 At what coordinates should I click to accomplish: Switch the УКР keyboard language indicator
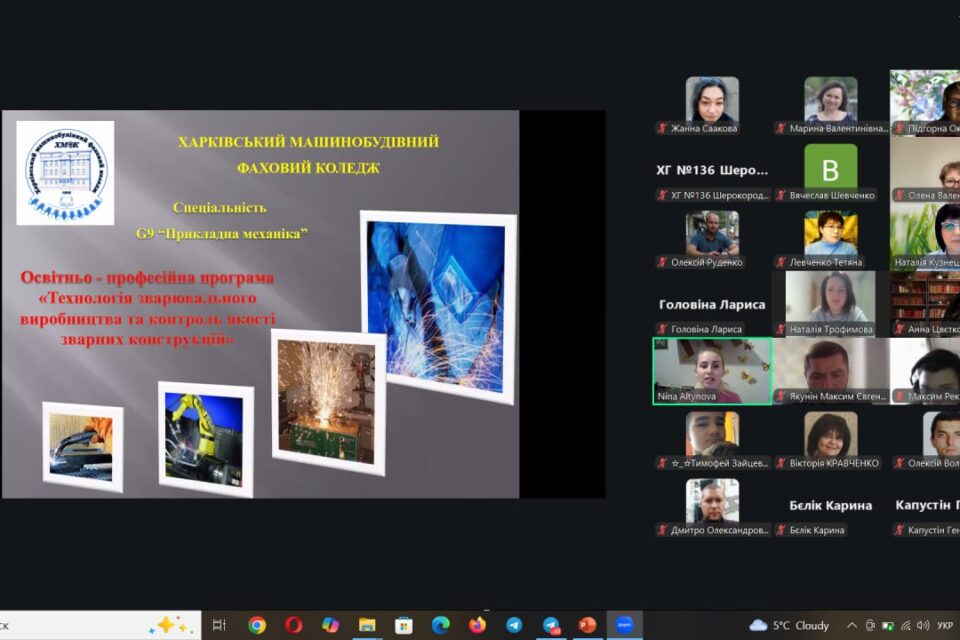tap(945, 625)
